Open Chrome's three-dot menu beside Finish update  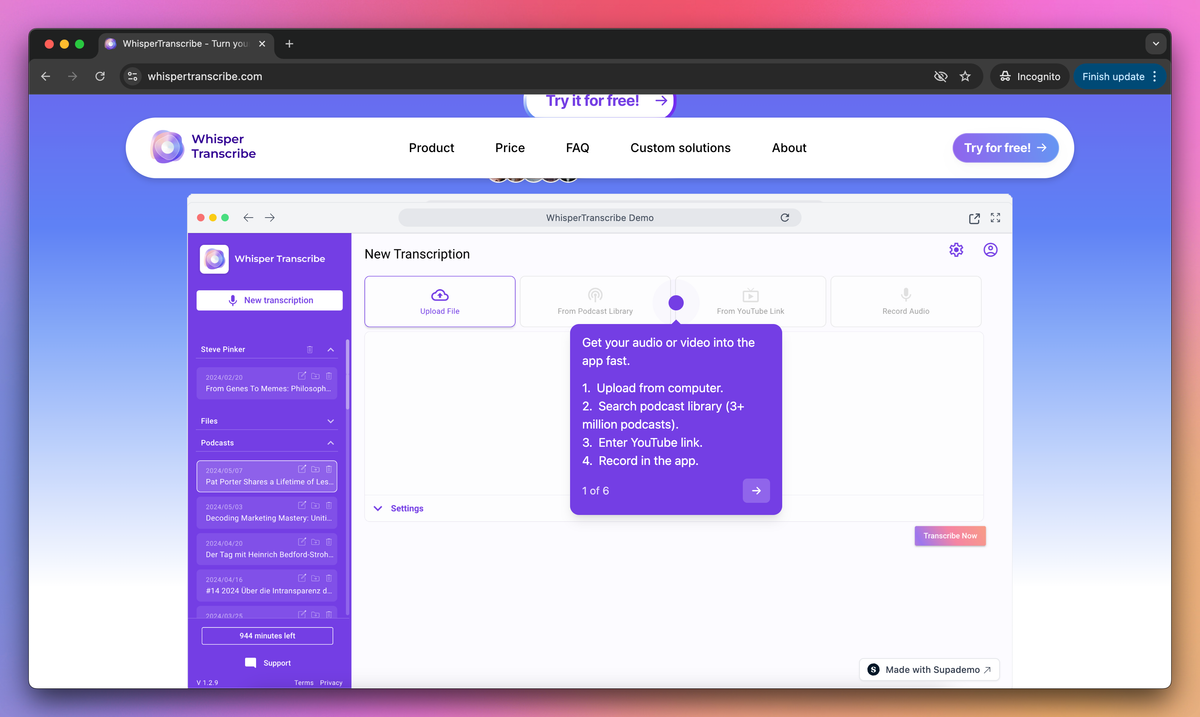point(1155,76)
